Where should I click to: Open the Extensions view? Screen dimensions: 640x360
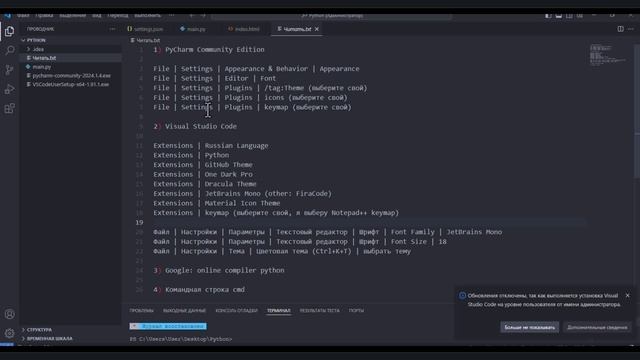tap(9, 108)
